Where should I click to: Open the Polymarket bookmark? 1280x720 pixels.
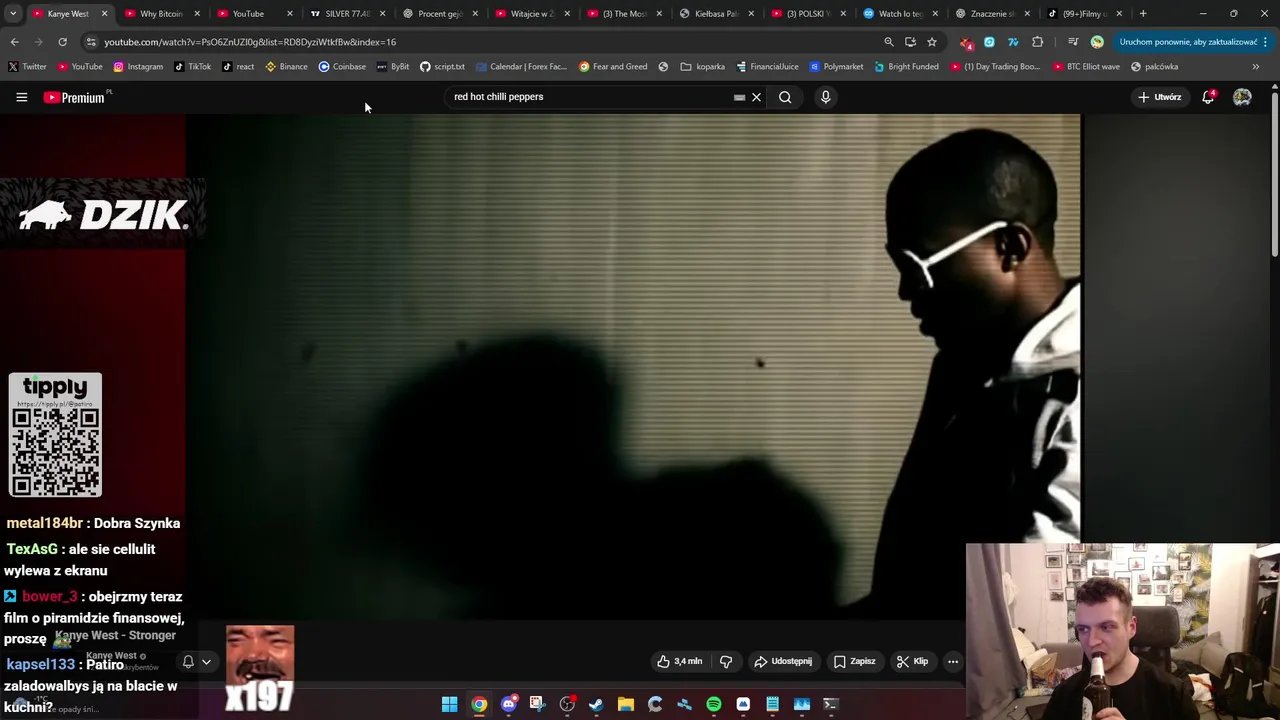pos(836,67)
